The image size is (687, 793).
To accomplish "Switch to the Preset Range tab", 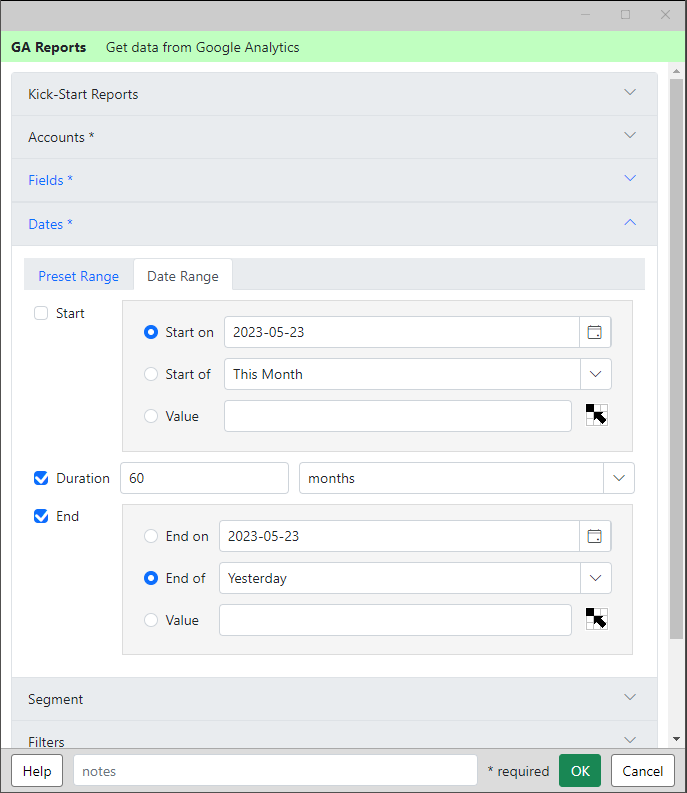I will [78, 276].
